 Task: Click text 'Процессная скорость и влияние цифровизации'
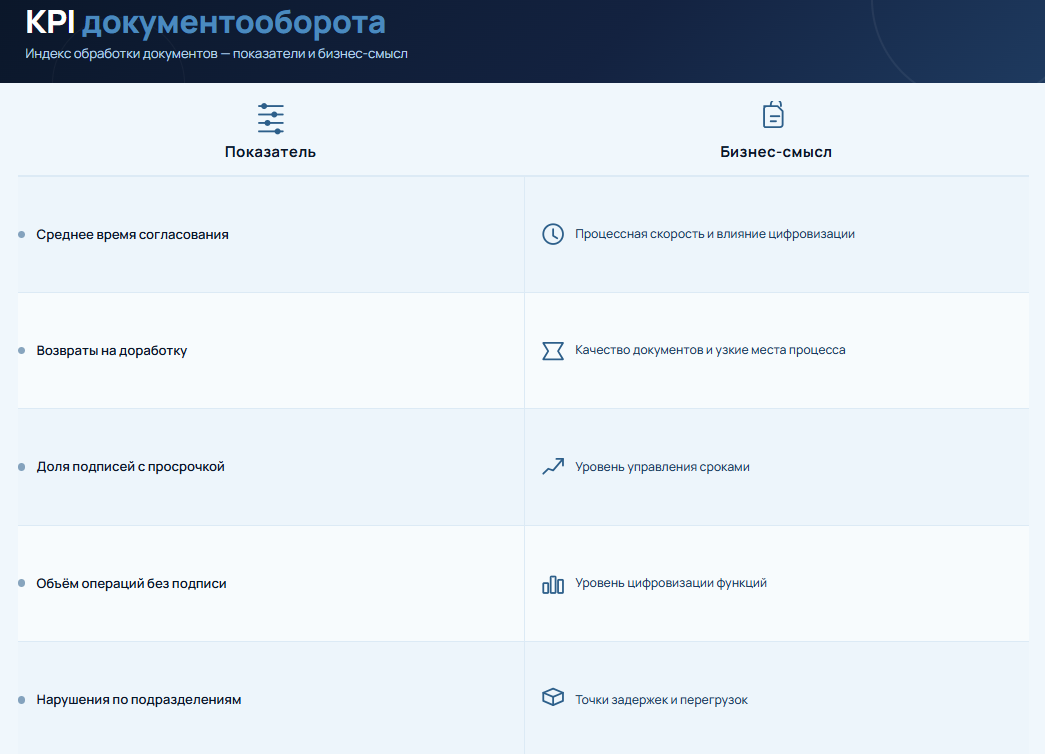[x=714, y=234]
